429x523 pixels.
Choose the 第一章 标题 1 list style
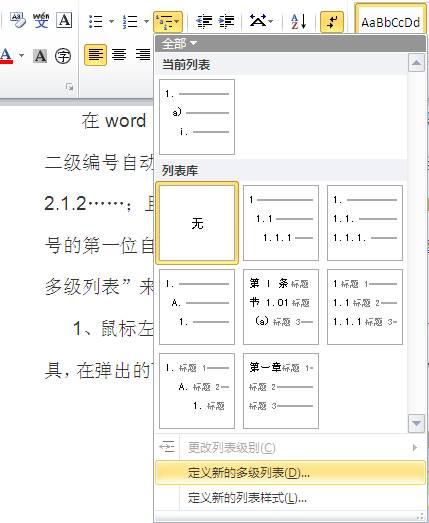point(281,391)
